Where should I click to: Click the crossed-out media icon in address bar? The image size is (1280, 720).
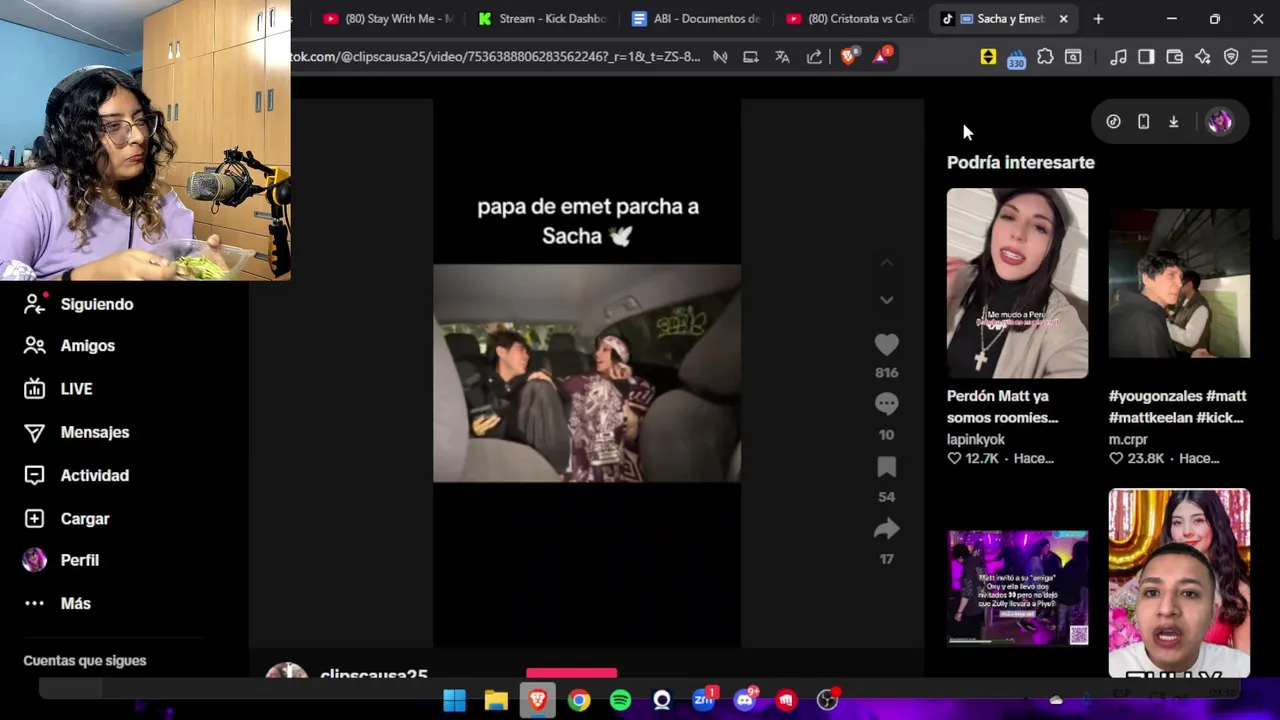click(720, 57)
